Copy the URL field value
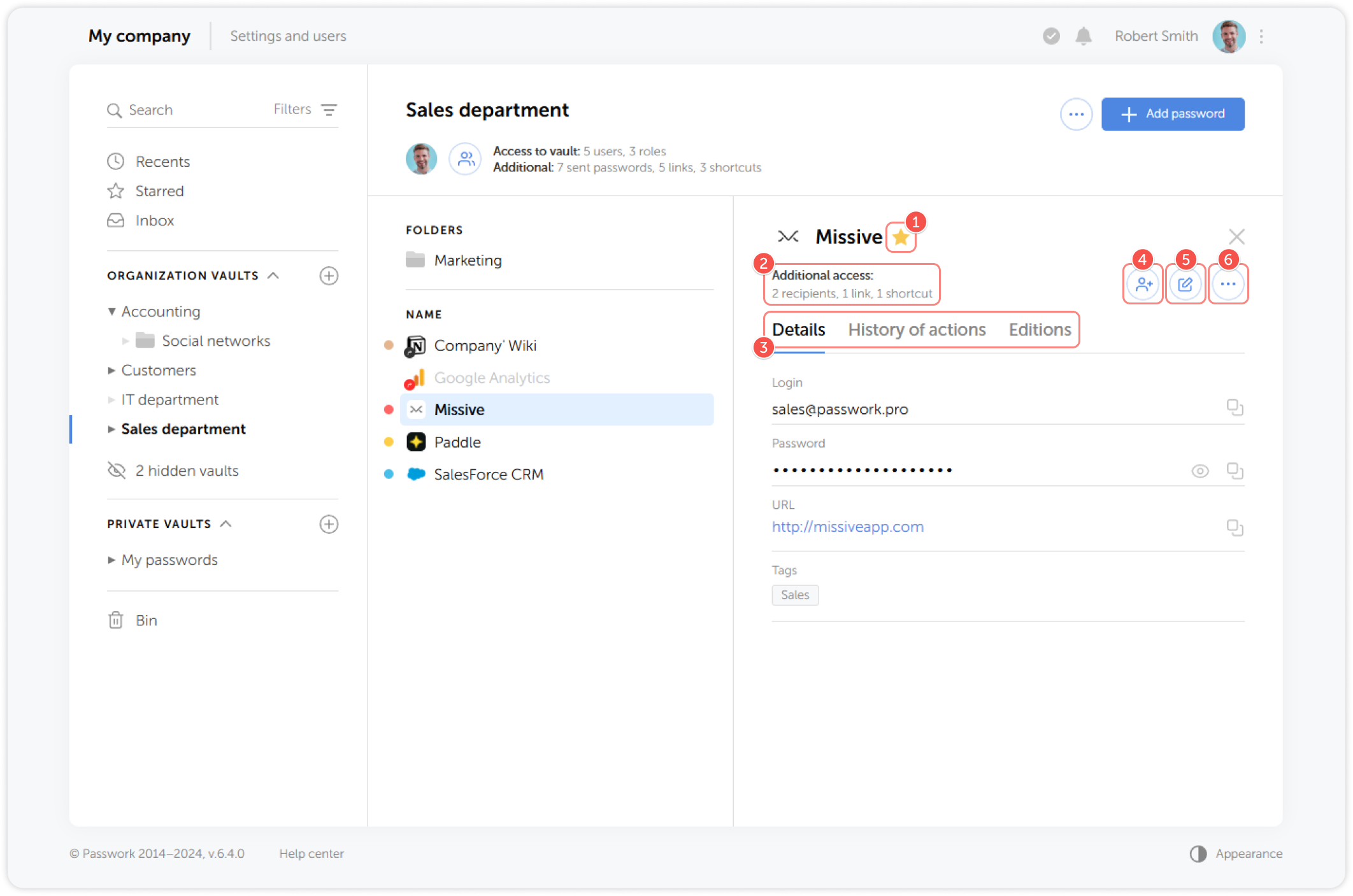 point(1236,527)
